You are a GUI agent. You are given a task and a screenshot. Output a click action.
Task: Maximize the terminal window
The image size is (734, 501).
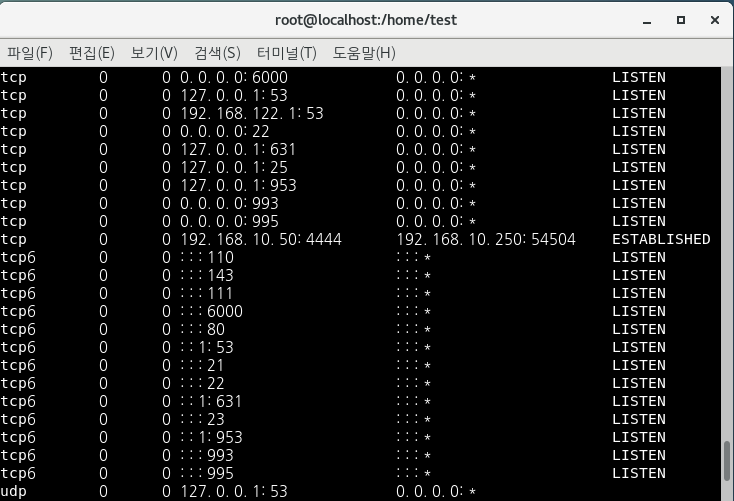[681, 20]
